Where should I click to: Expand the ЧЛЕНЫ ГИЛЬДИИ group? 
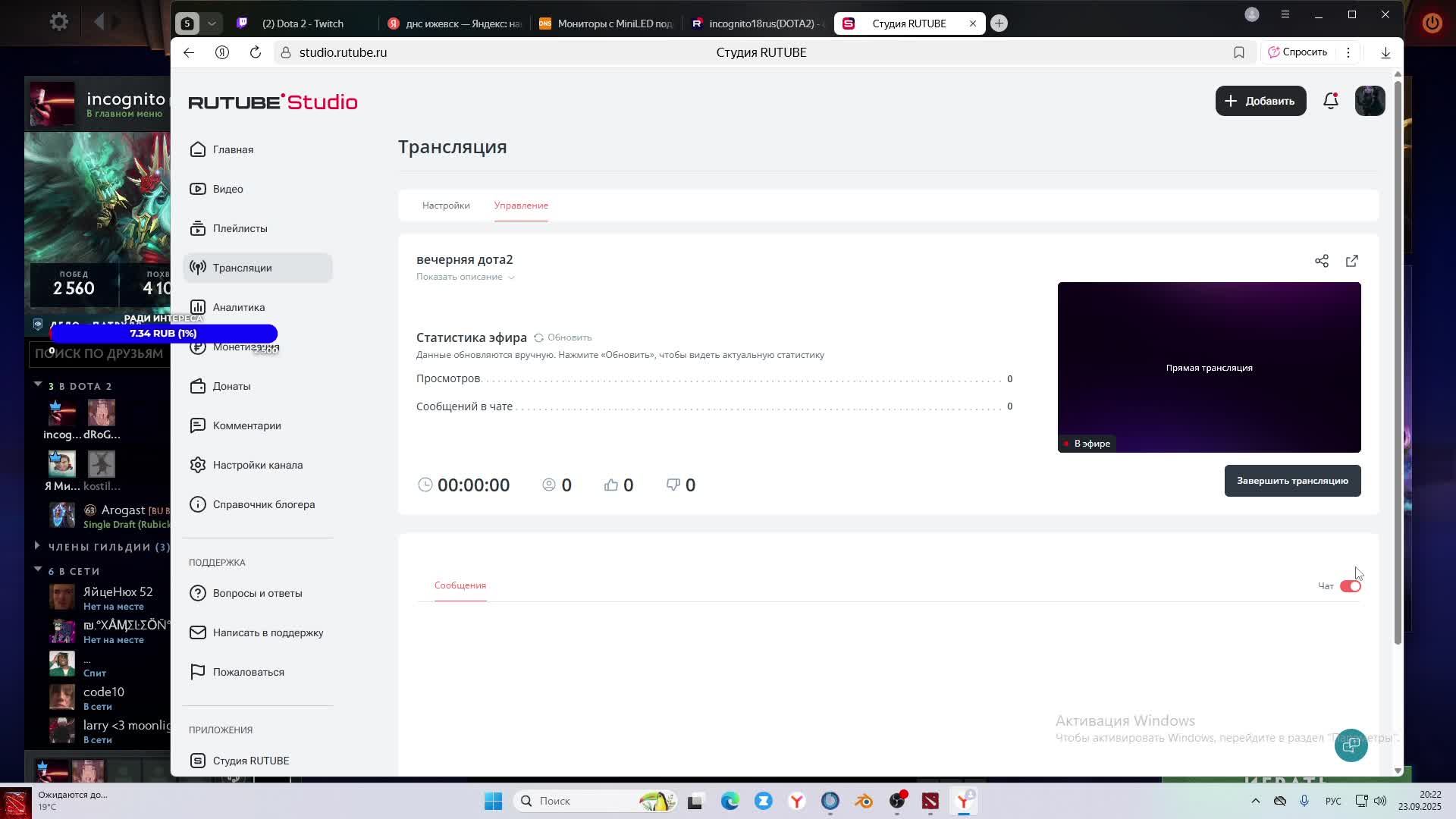coord(38,546)
